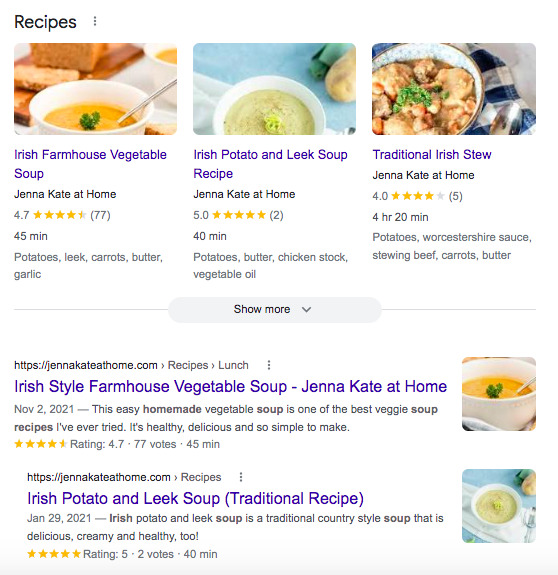Viewport: 558px width, 575px height.
Task: Open Irish Farmhouse Vegetable Soup recipe card title
Action: click(90, 164)
